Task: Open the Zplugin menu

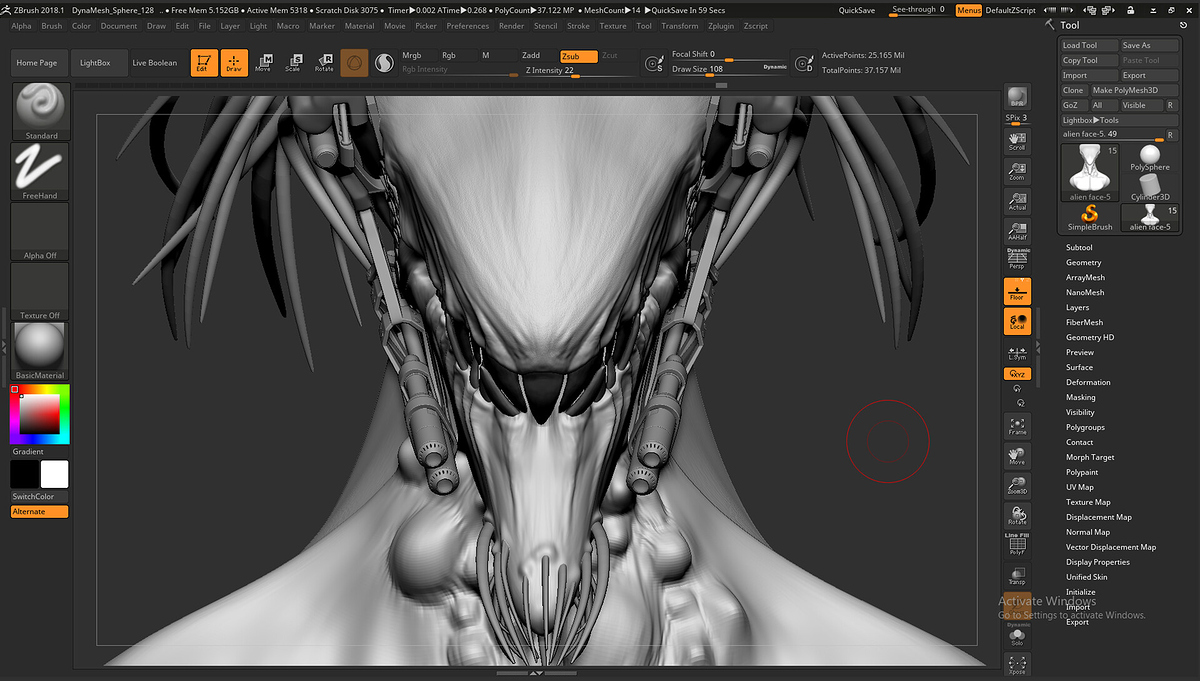Action: click(720, 26)
